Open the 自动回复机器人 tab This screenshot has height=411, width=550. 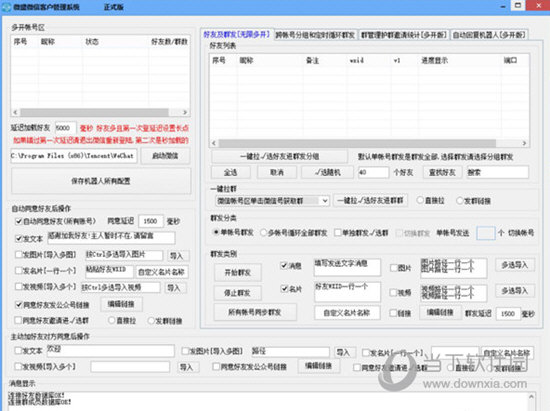coord(489,35)
